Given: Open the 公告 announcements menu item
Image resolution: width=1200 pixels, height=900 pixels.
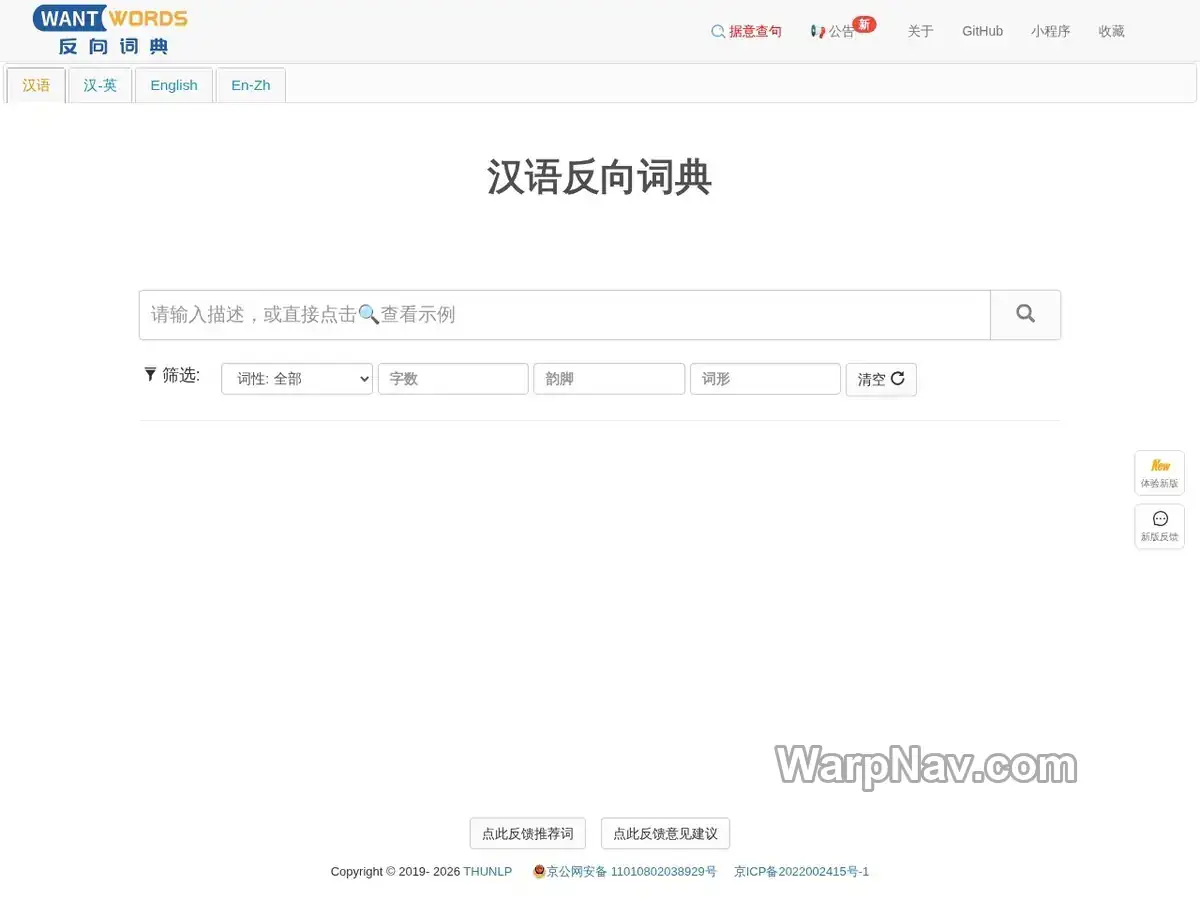Looking at the screenshot, I should [x=832, y=31].
